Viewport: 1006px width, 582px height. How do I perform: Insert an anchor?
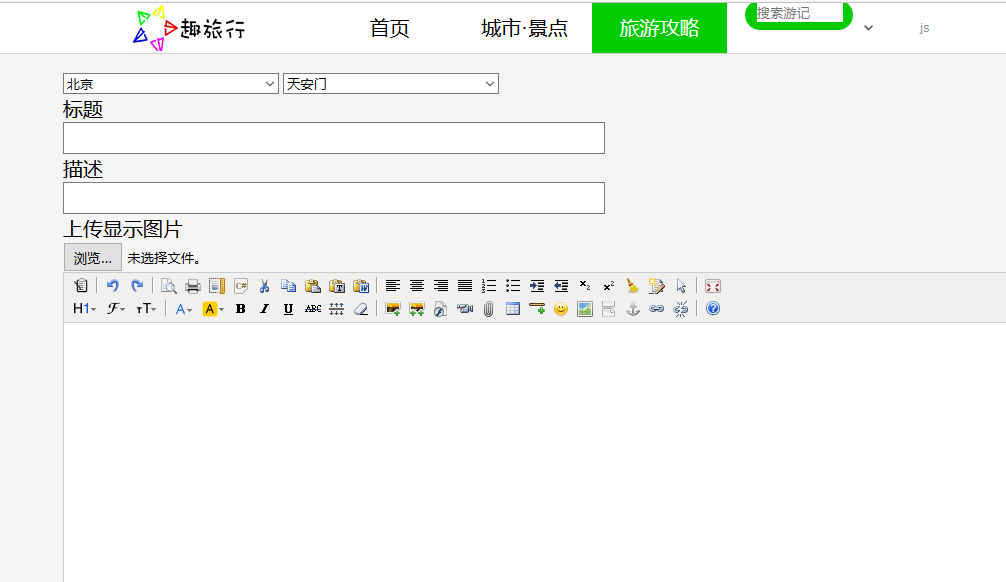pos(633,309)
